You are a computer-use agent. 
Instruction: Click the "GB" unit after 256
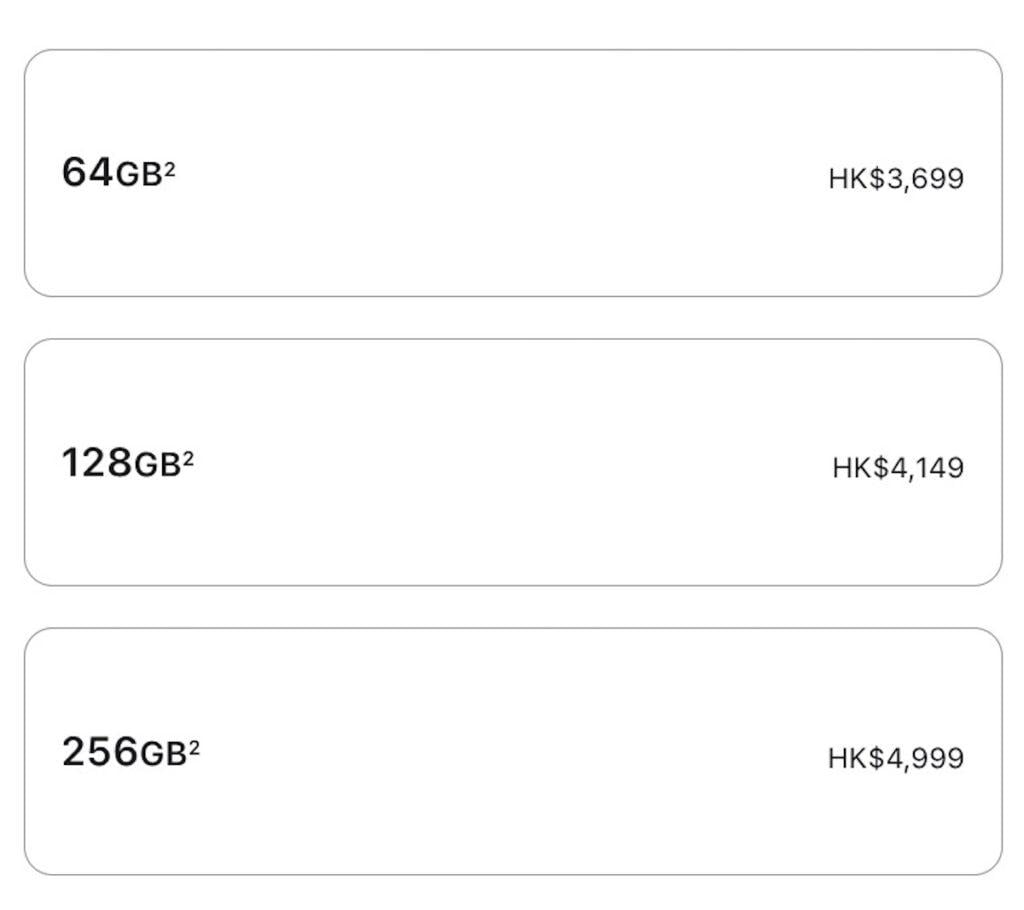[163, 755]
